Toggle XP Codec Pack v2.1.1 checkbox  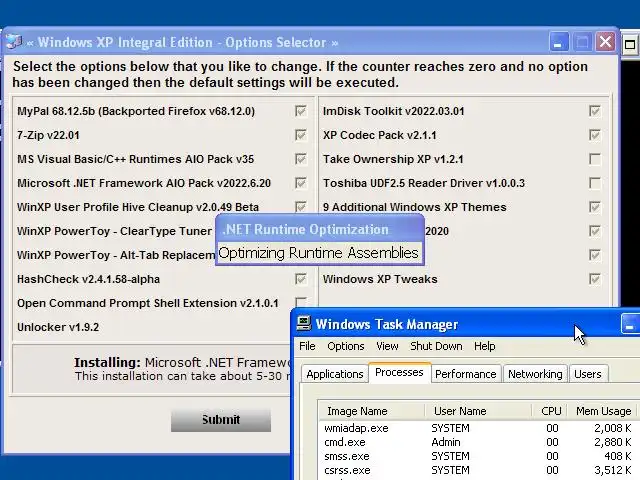tap(595, 135)
